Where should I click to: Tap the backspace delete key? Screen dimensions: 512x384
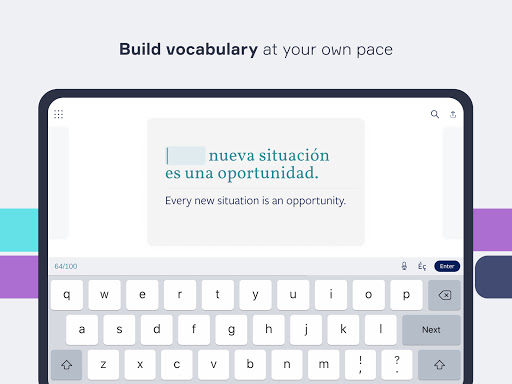pos(444,295)
